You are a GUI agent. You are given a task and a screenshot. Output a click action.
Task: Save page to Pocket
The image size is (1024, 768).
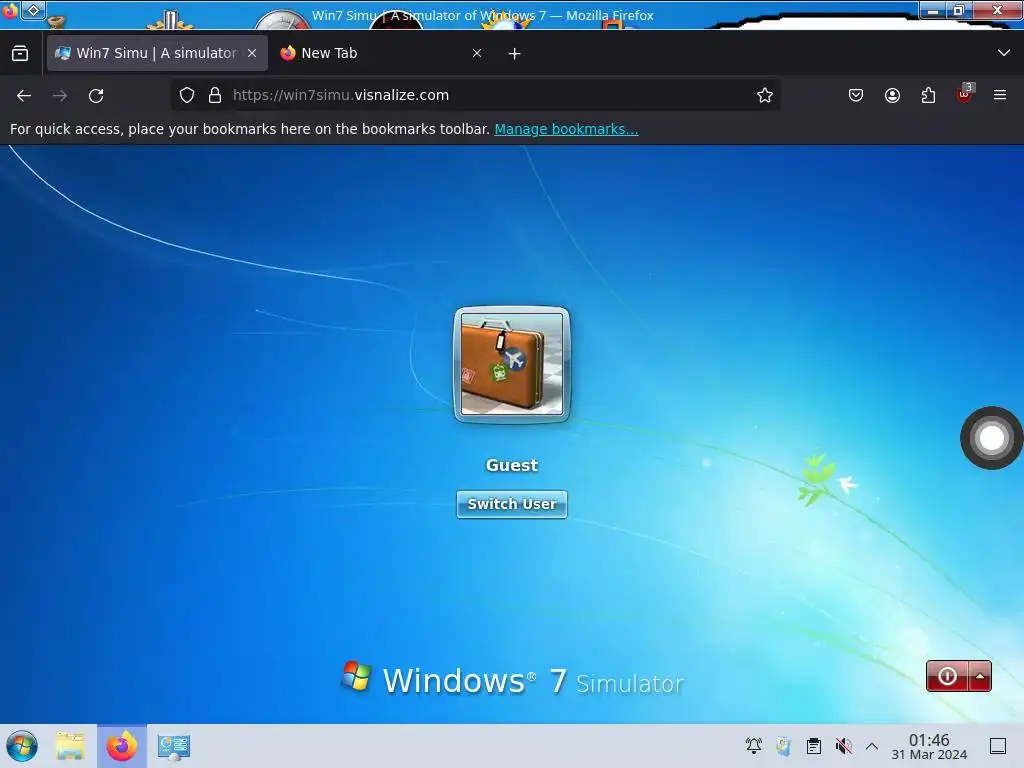click(856, 95)
